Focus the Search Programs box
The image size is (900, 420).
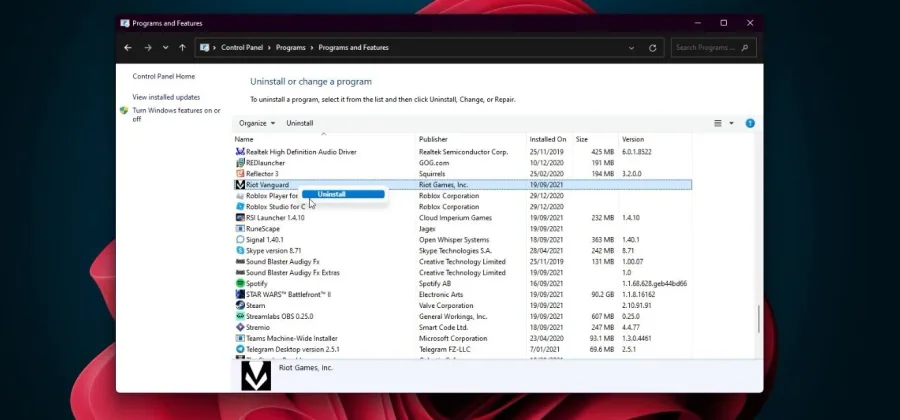(x=713, y=48)
